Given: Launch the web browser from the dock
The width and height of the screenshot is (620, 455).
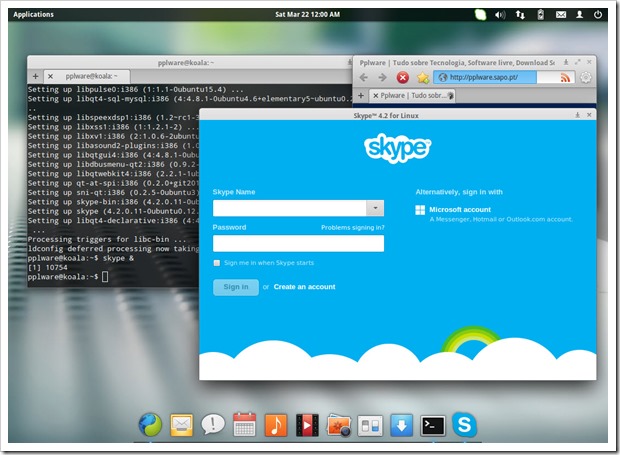Looking at the screenshot, I should [151, 425].
